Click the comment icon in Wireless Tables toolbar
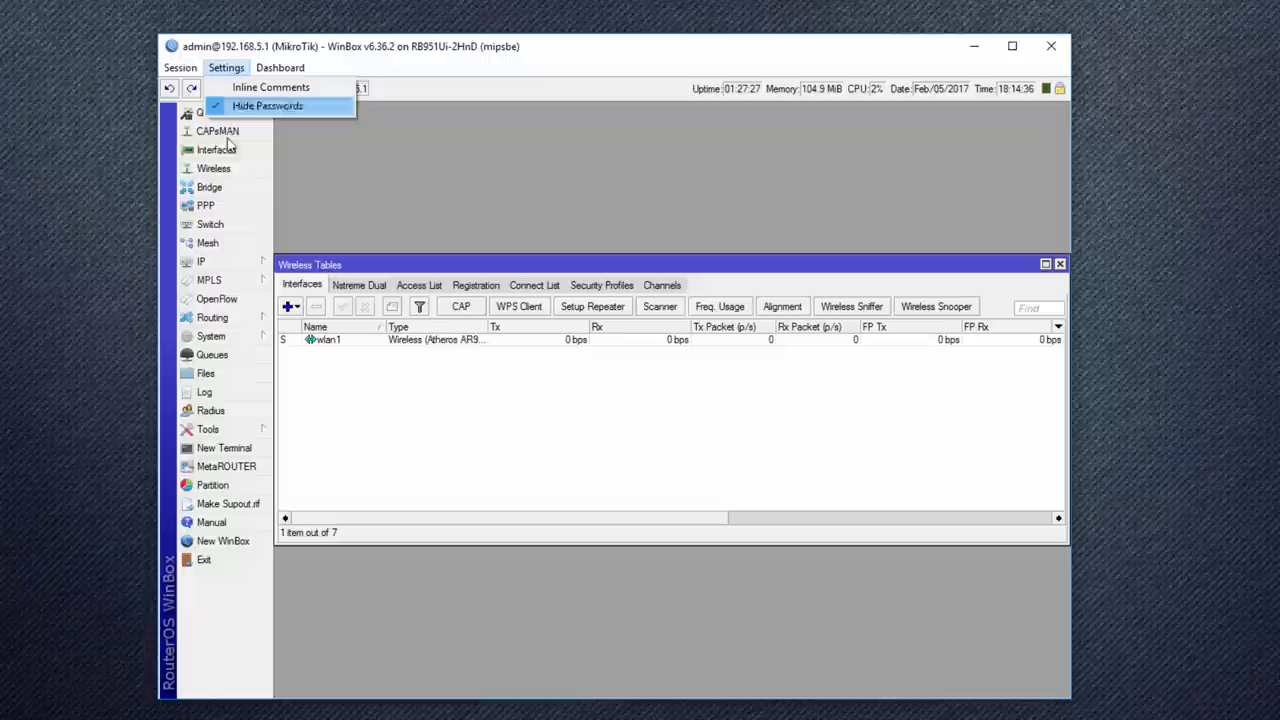The width and height of the screenshot is (1280, 720). (x=392, y=307)
